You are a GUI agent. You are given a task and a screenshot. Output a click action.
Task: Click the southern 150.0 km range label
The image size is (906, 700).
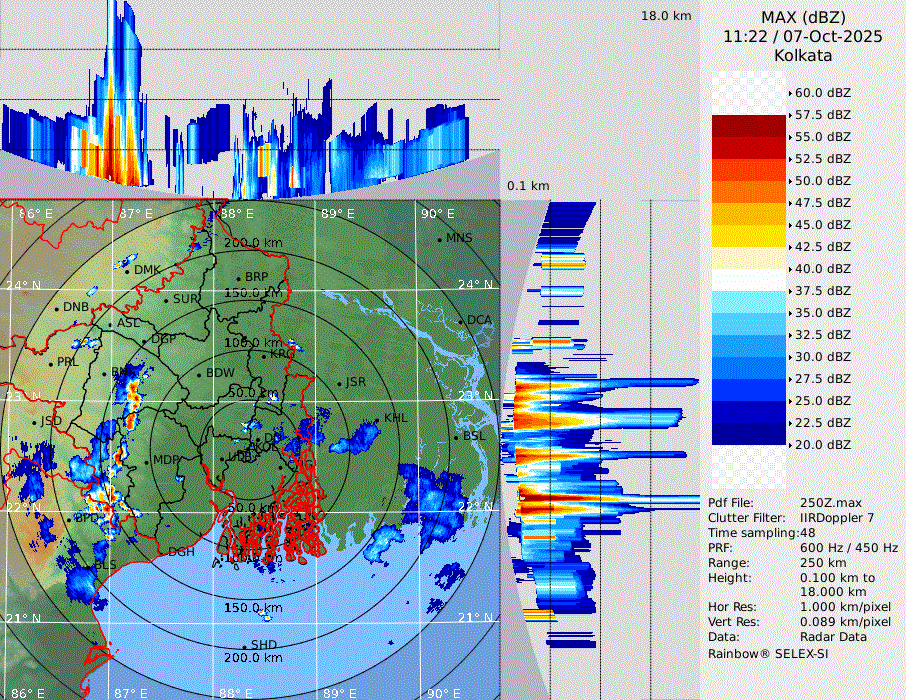[252, 608]
